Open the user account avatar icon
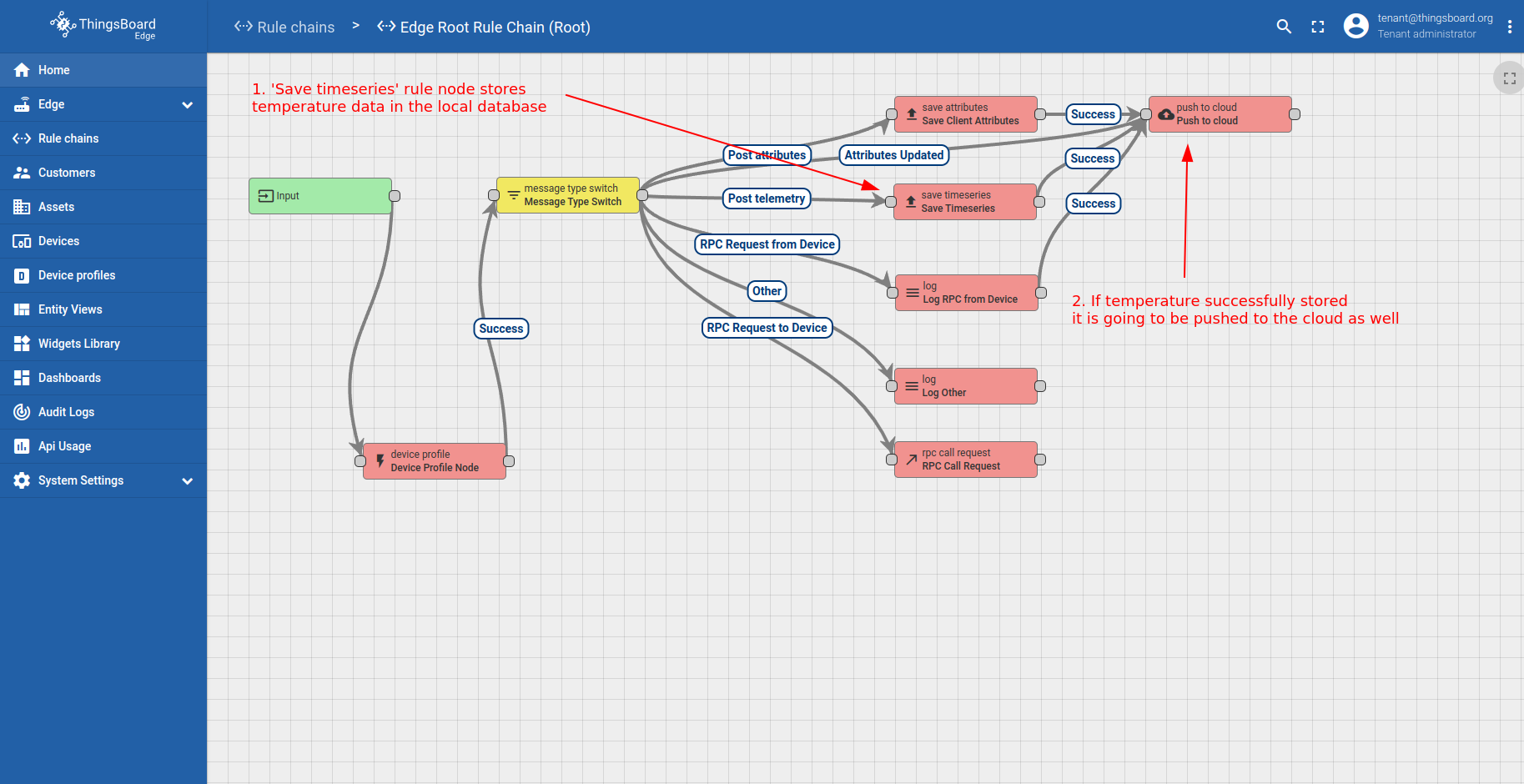The height and width of the screenshot is (784, 1524). (1356, 26)
